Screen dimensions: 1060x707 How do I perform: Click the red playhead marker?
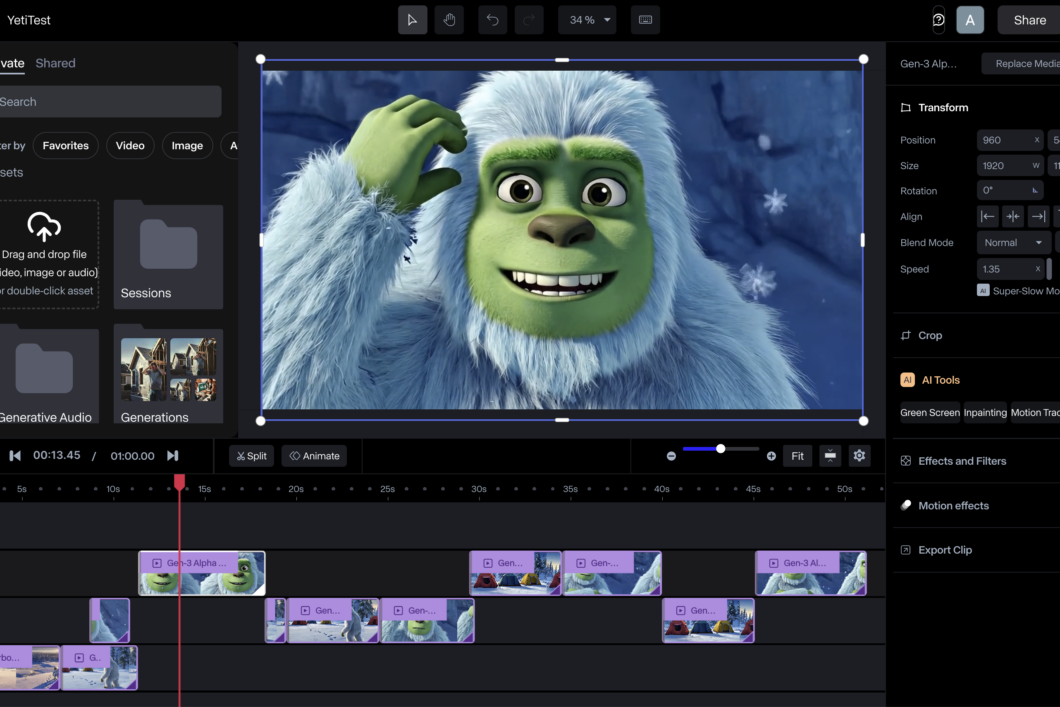click(x=179, y=481)
